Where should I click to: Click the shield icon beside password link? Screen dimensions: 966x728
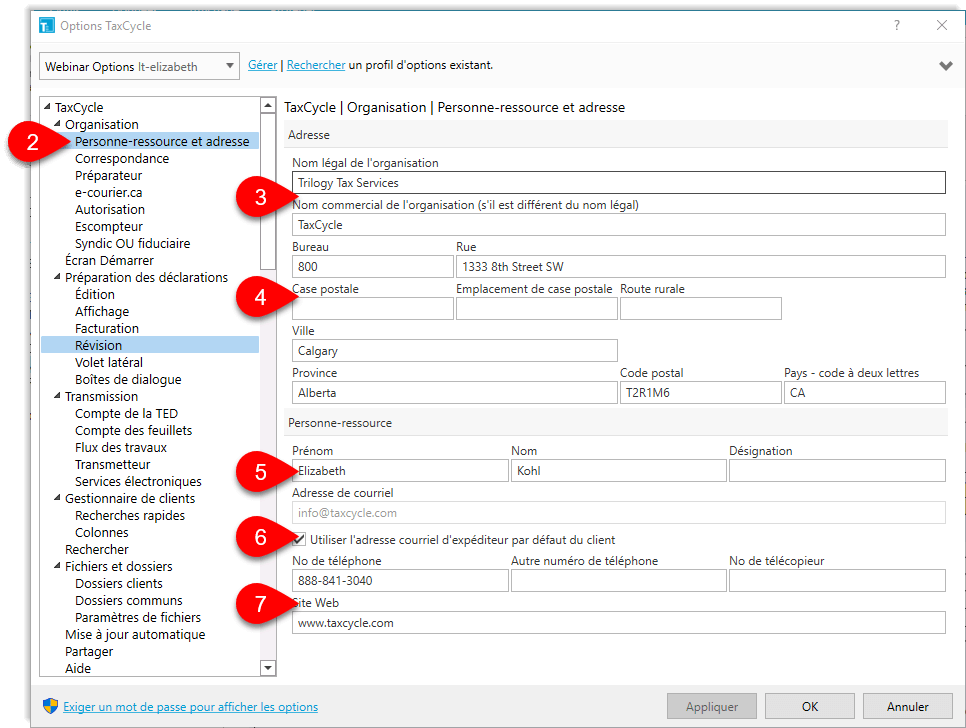(50, 706)
